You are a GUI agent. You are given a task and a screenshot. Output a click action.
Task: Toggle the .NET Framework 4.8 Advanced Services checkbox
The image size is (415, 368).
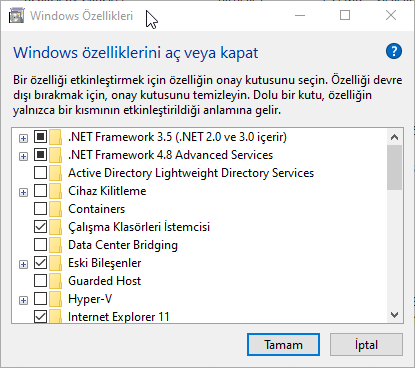[40, 155]
